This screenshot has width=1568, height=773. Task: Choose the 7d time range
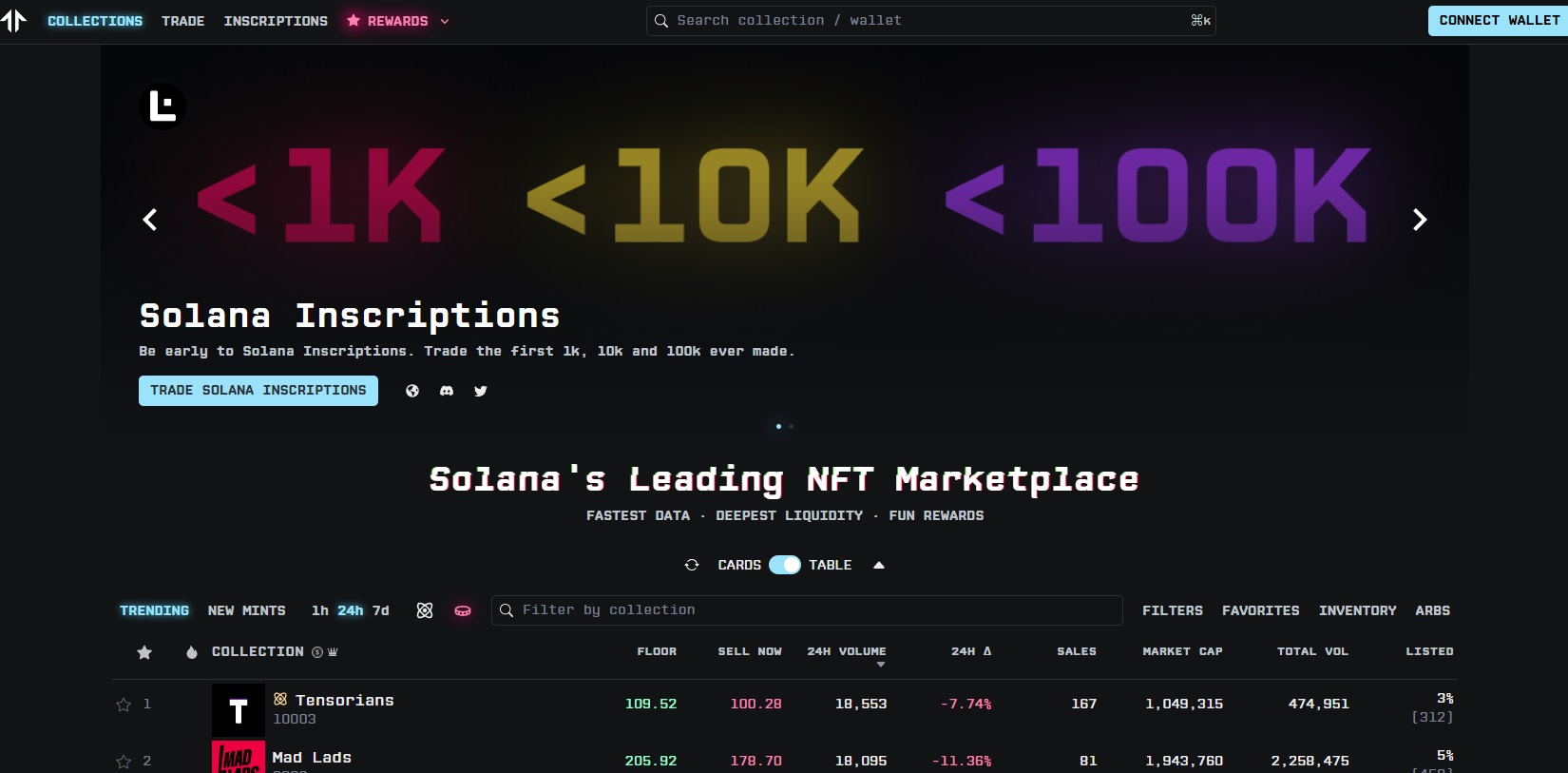(381, 610)
